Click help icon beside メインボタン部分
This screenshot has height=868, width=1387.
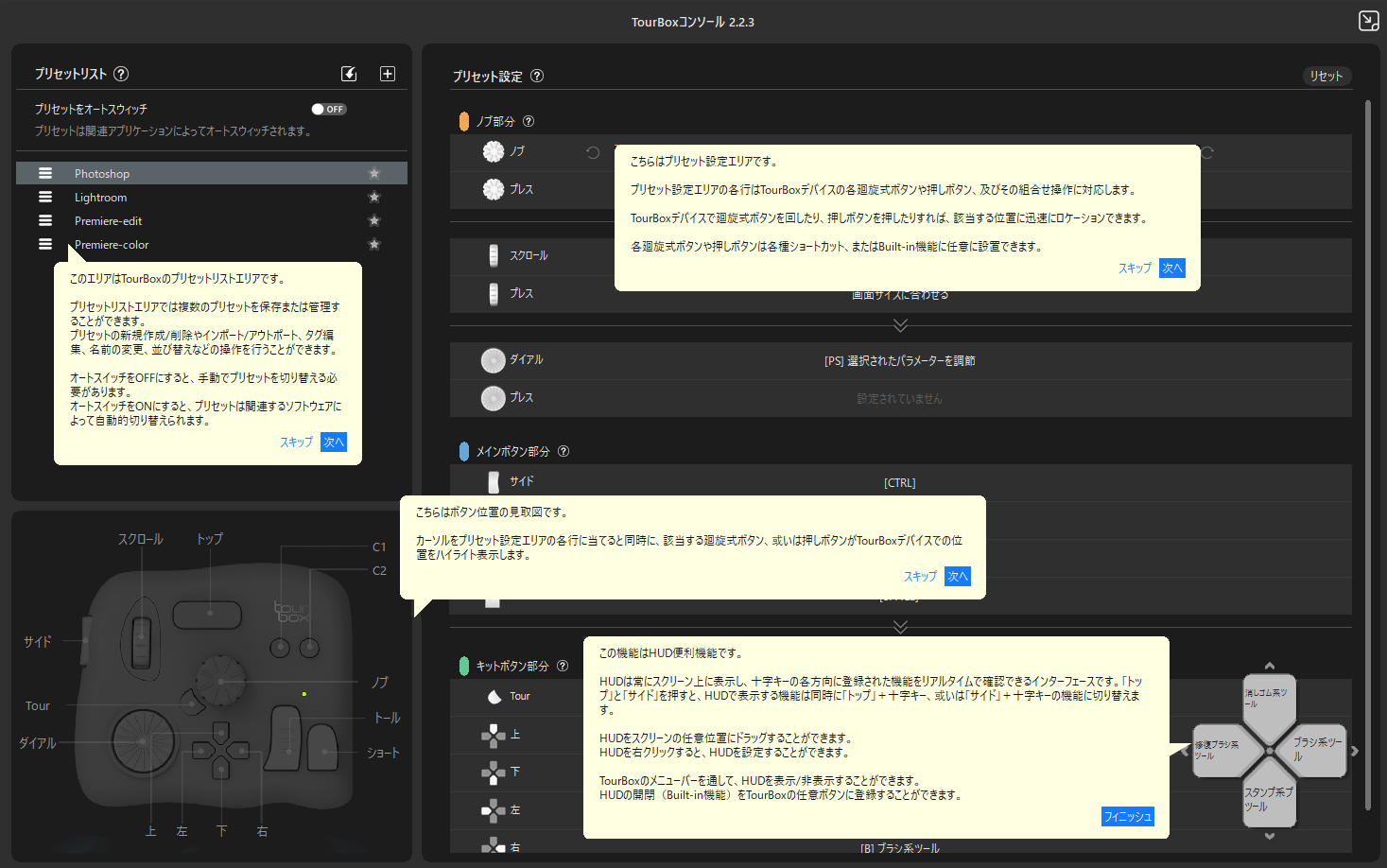coord(563,451)
